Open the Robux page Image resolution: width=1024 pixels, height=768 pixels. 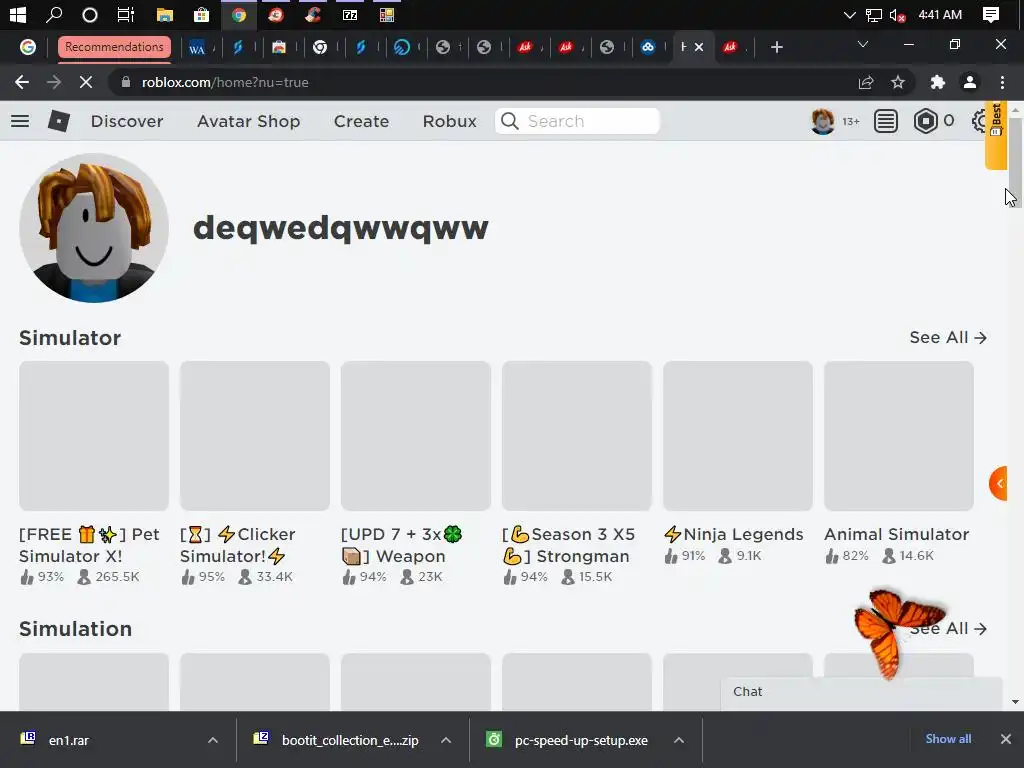[x=449, y=121]
